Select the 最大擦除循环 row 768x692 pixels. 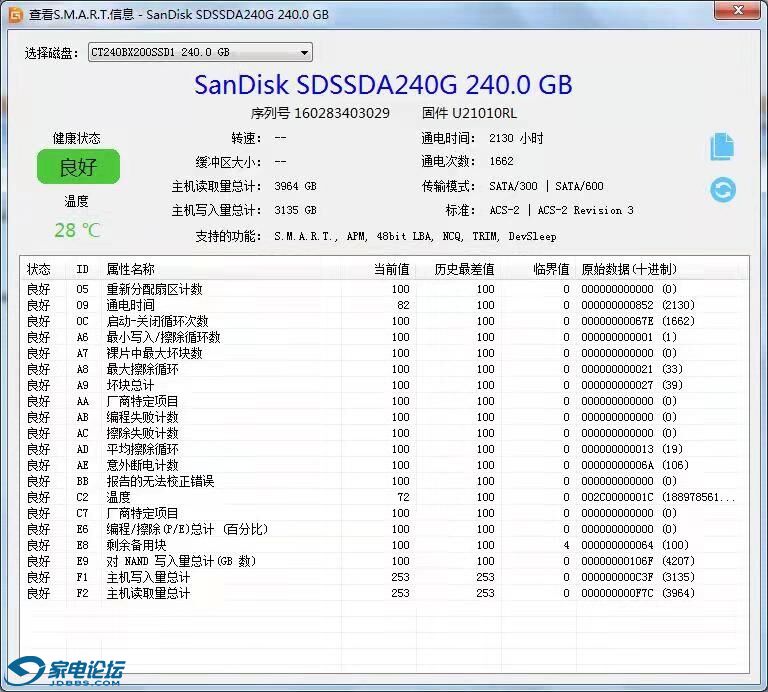point(384,369)
